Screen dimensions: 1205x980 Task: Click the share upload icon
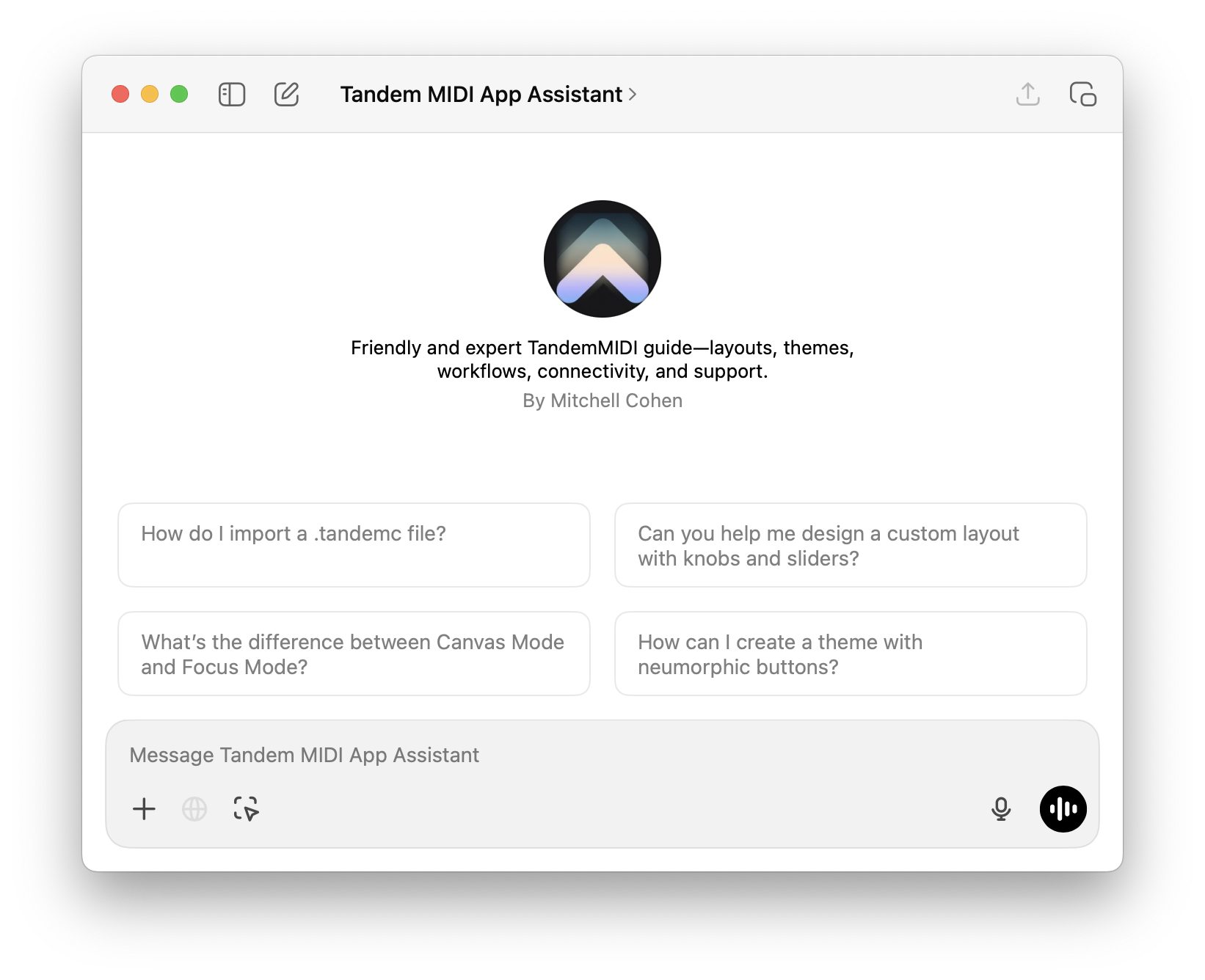(1027, 95)
